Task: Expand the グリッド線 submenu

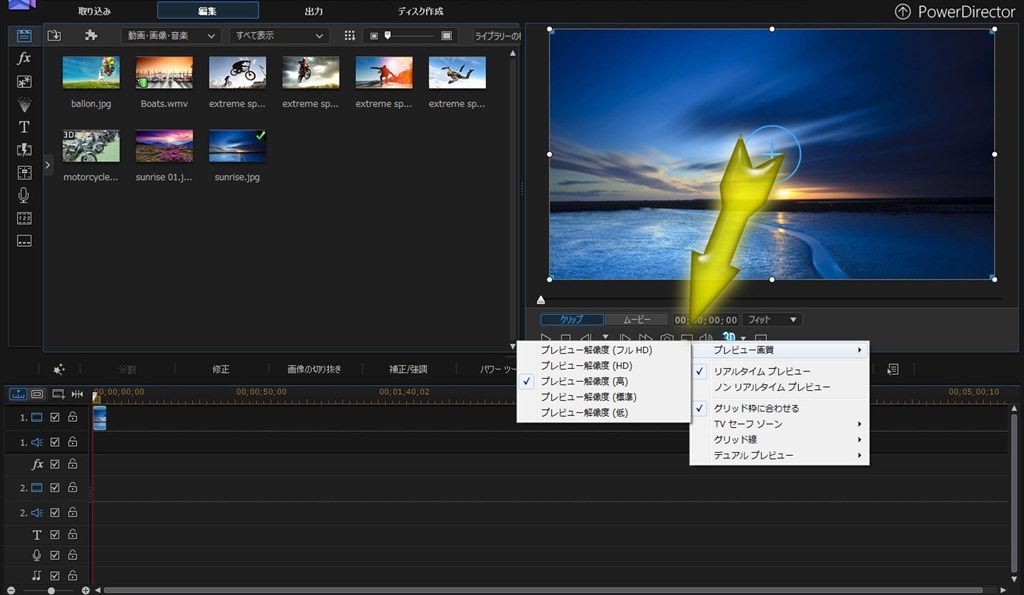Action: tap(779, 440)
